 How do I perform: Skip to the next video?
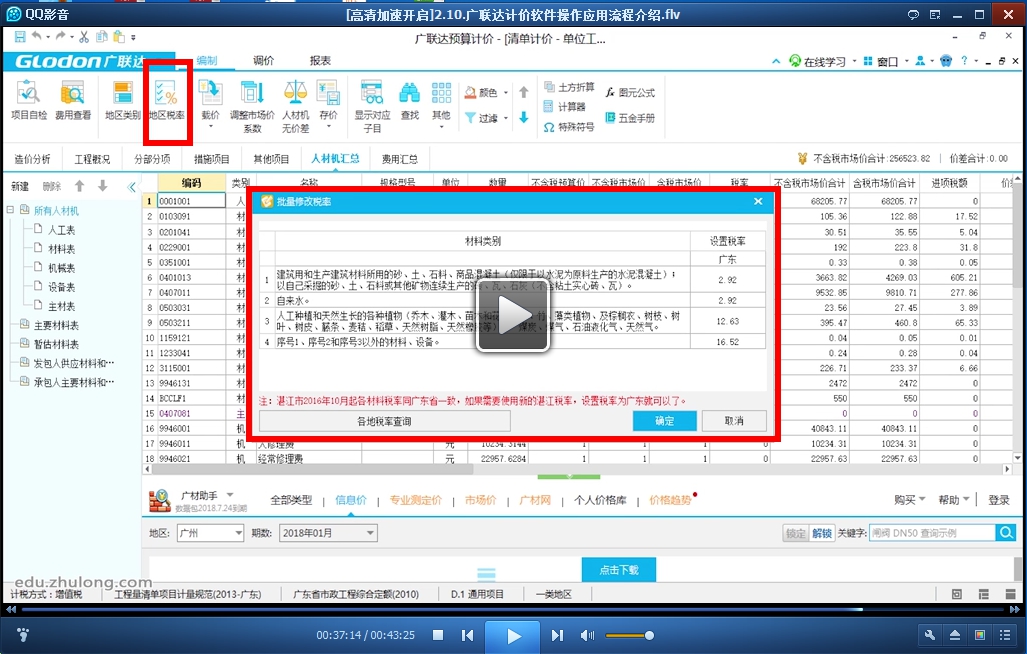point(557,635)
